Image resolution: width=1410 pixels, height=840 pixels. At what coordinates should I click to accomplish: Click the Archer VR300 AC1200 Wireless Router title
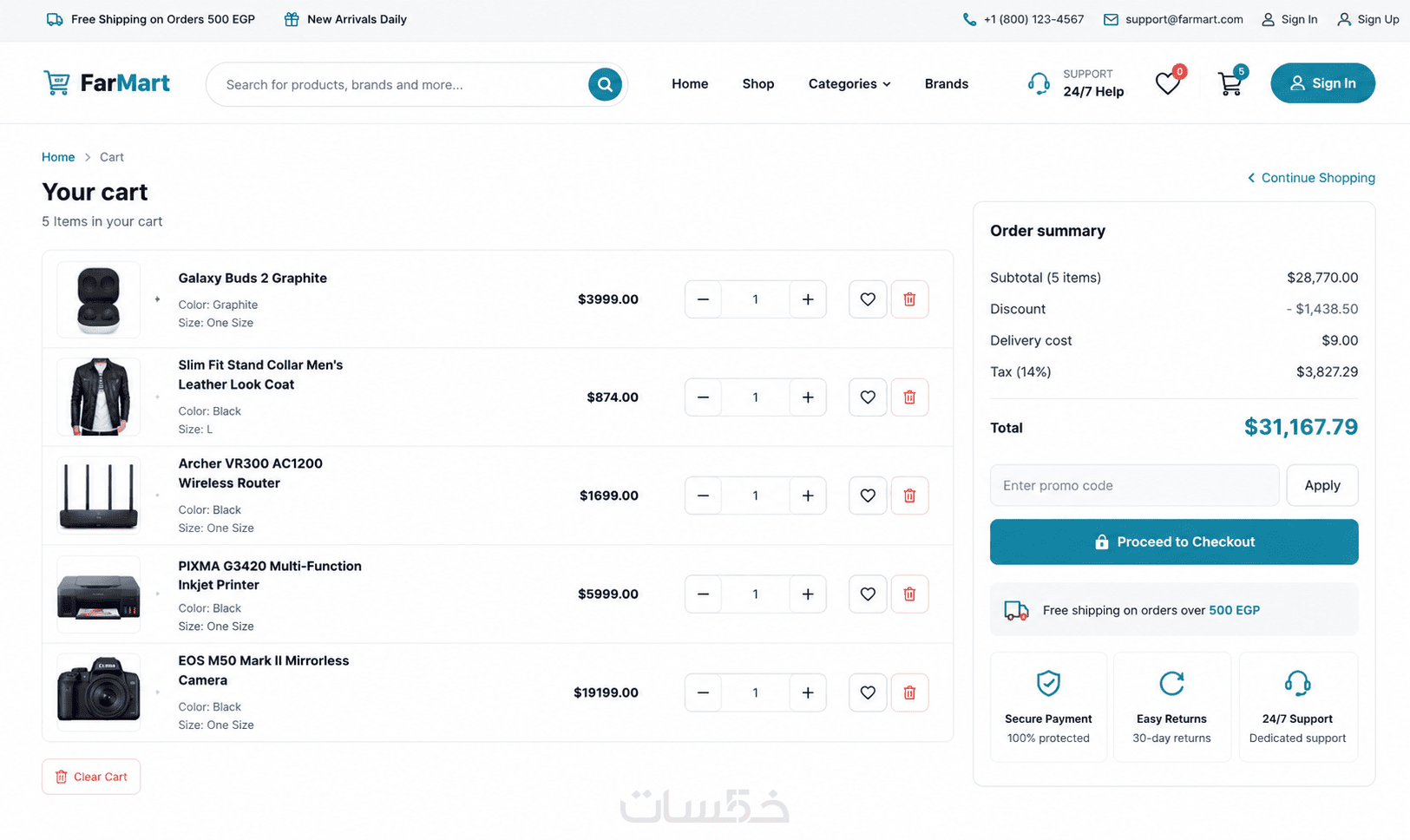(251, 473)
